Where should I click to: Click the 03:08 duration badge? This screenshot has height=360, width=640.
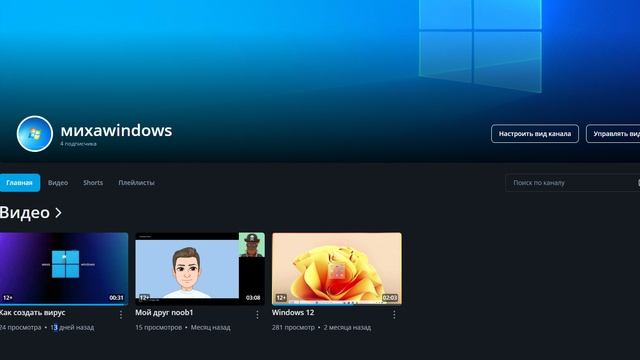point(253,298)
